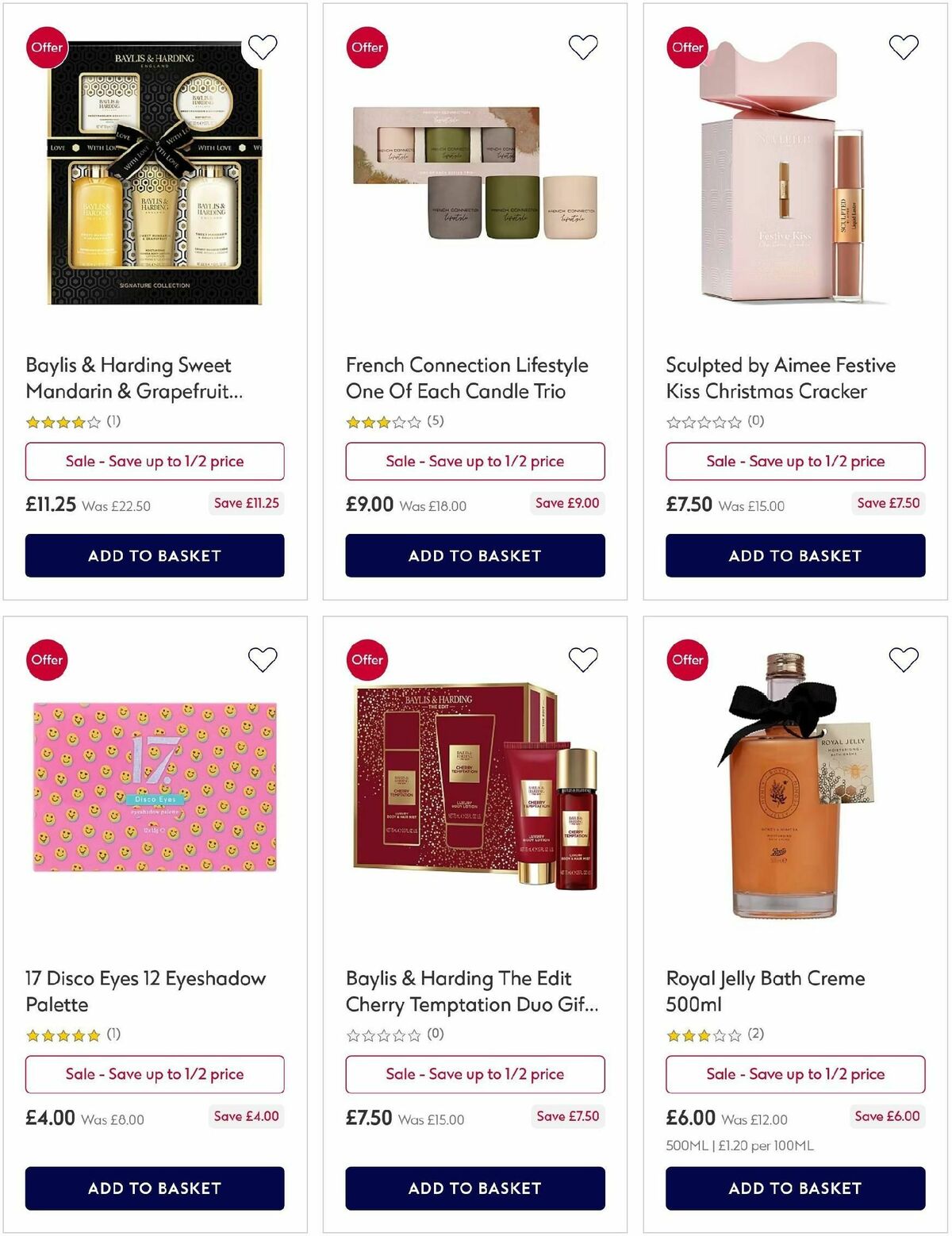Viewport: 952px width, 1236px height.
Task: Click the heart icon on Baylis & Harding Sweet Mandarin
Action: point(263,46)
